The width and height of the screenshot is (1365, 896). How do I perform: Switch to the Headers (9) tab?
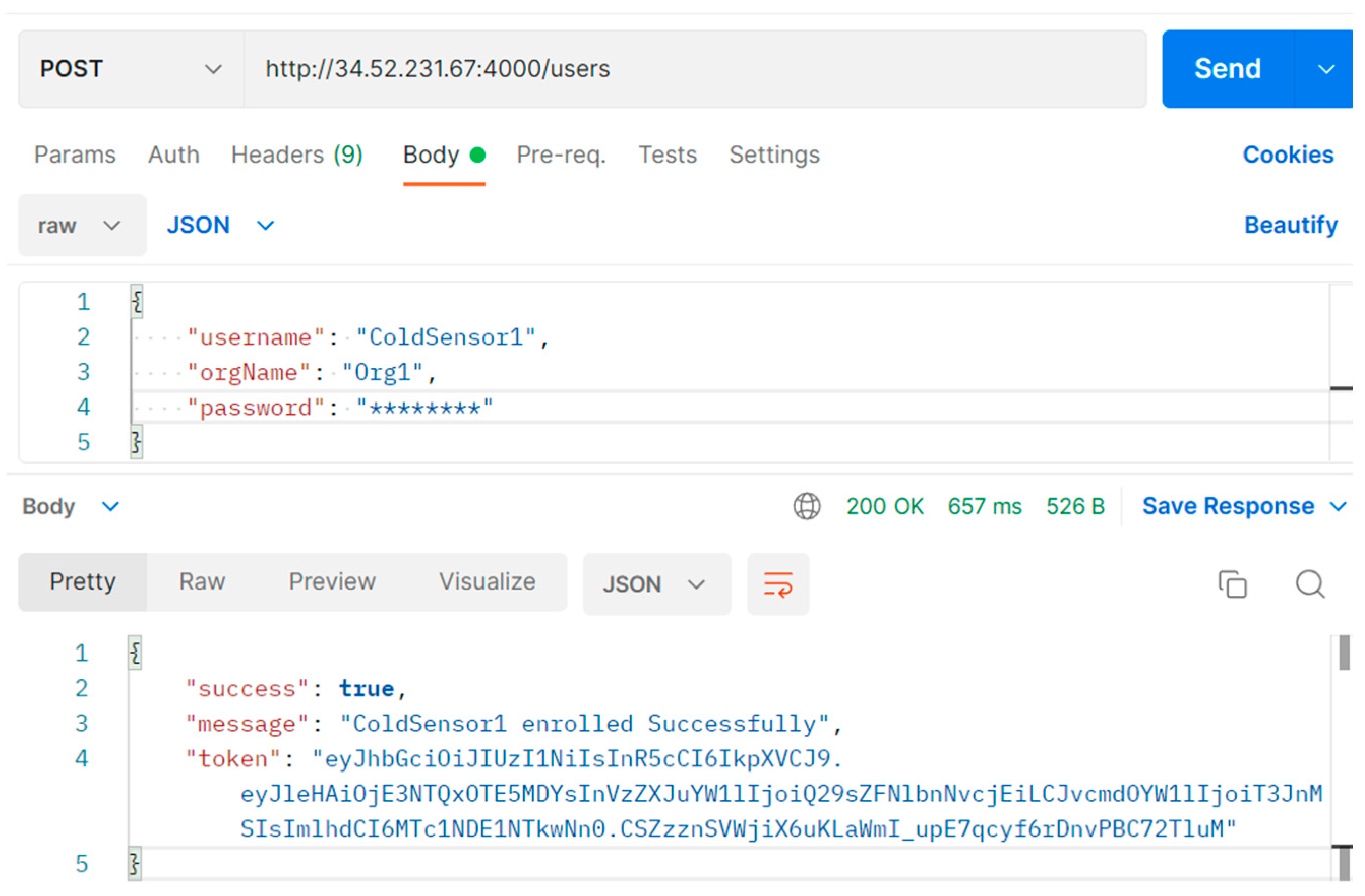point(296,155)
